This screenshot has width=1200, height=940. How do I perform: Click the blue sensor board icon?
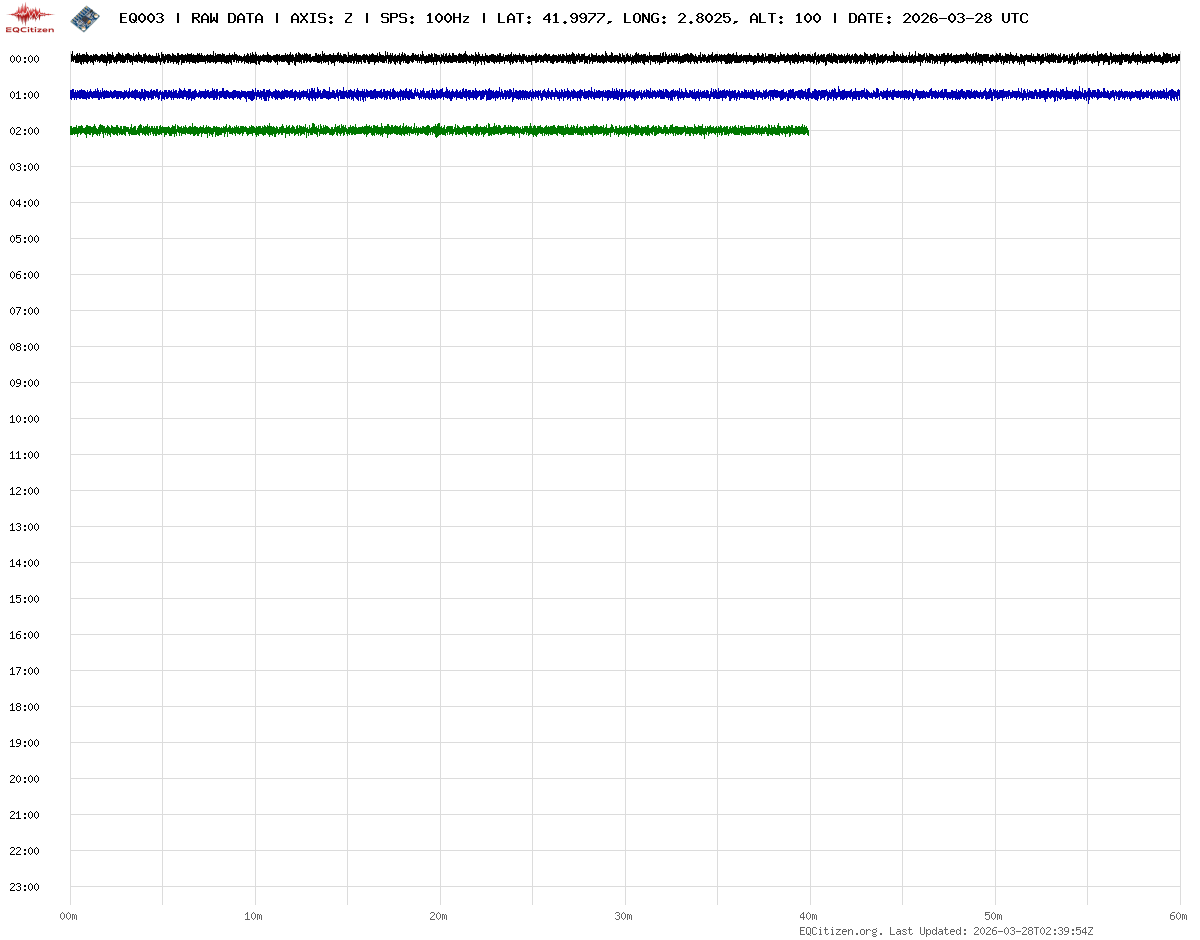coord(85,17)
